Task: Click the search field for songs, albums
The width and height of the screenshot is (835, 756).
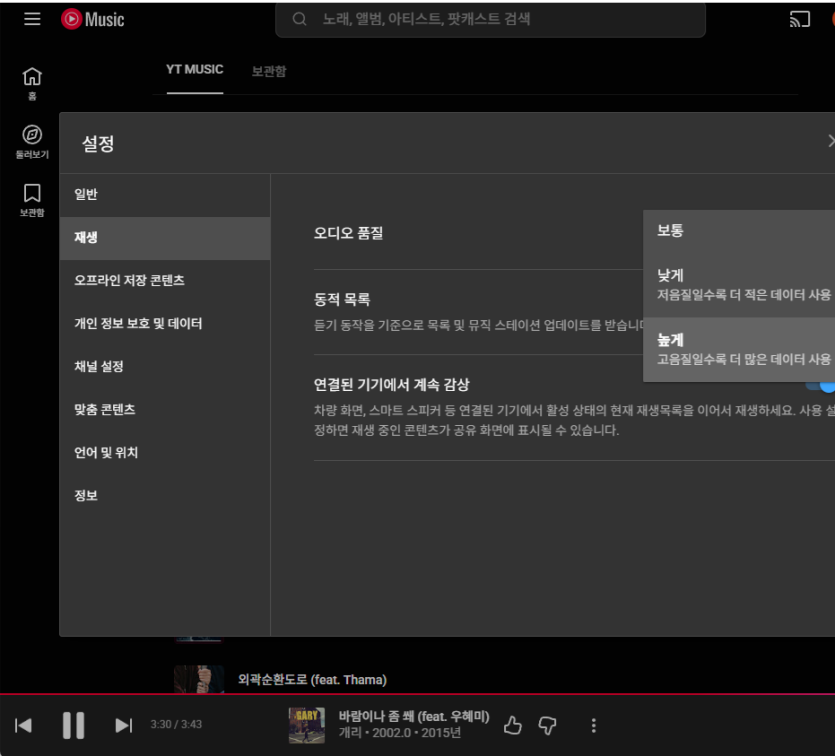Action: click(x=490, y=20)
